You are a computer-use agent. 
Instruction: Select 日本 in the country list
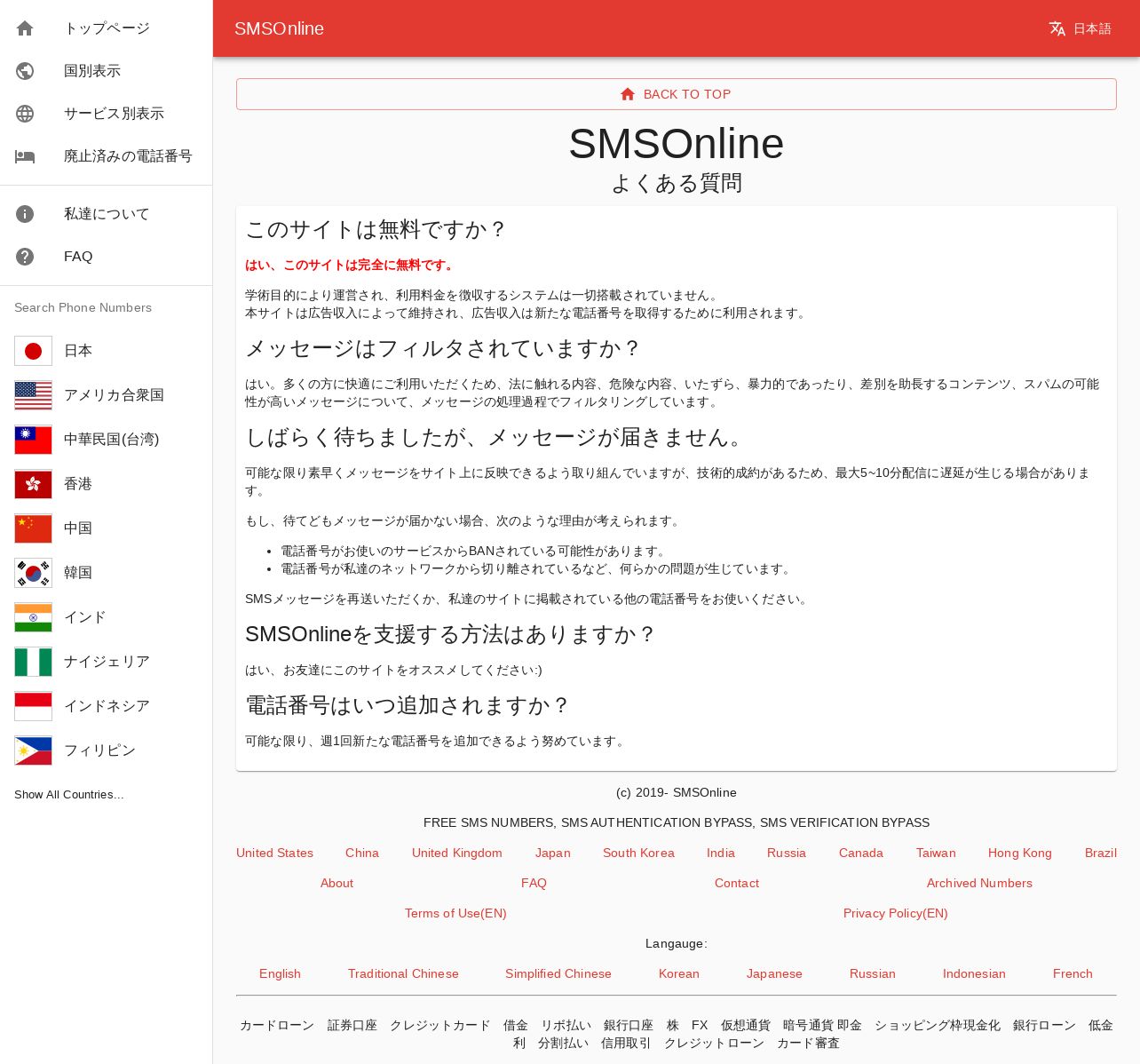106,351
